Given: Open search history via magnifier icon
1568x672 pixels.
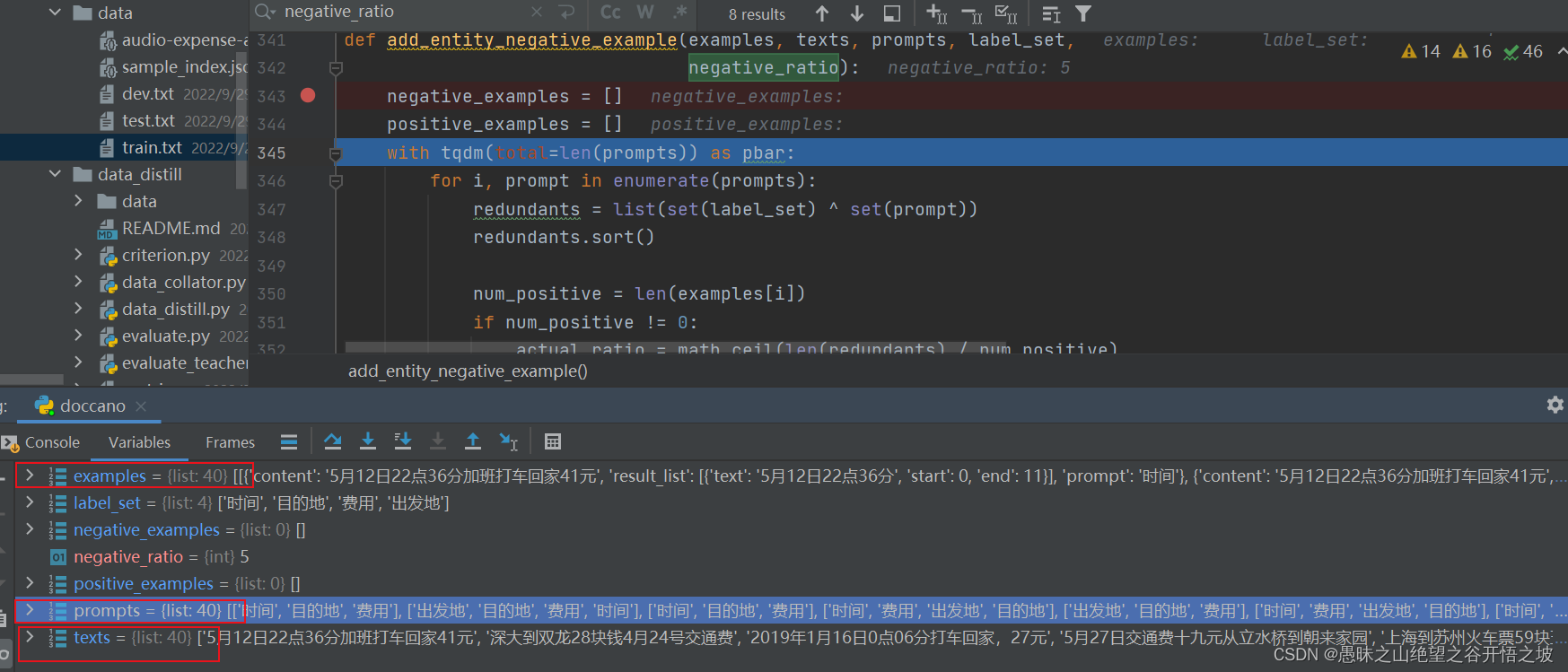Looking at the screenshot, I should tap(265, 12).
